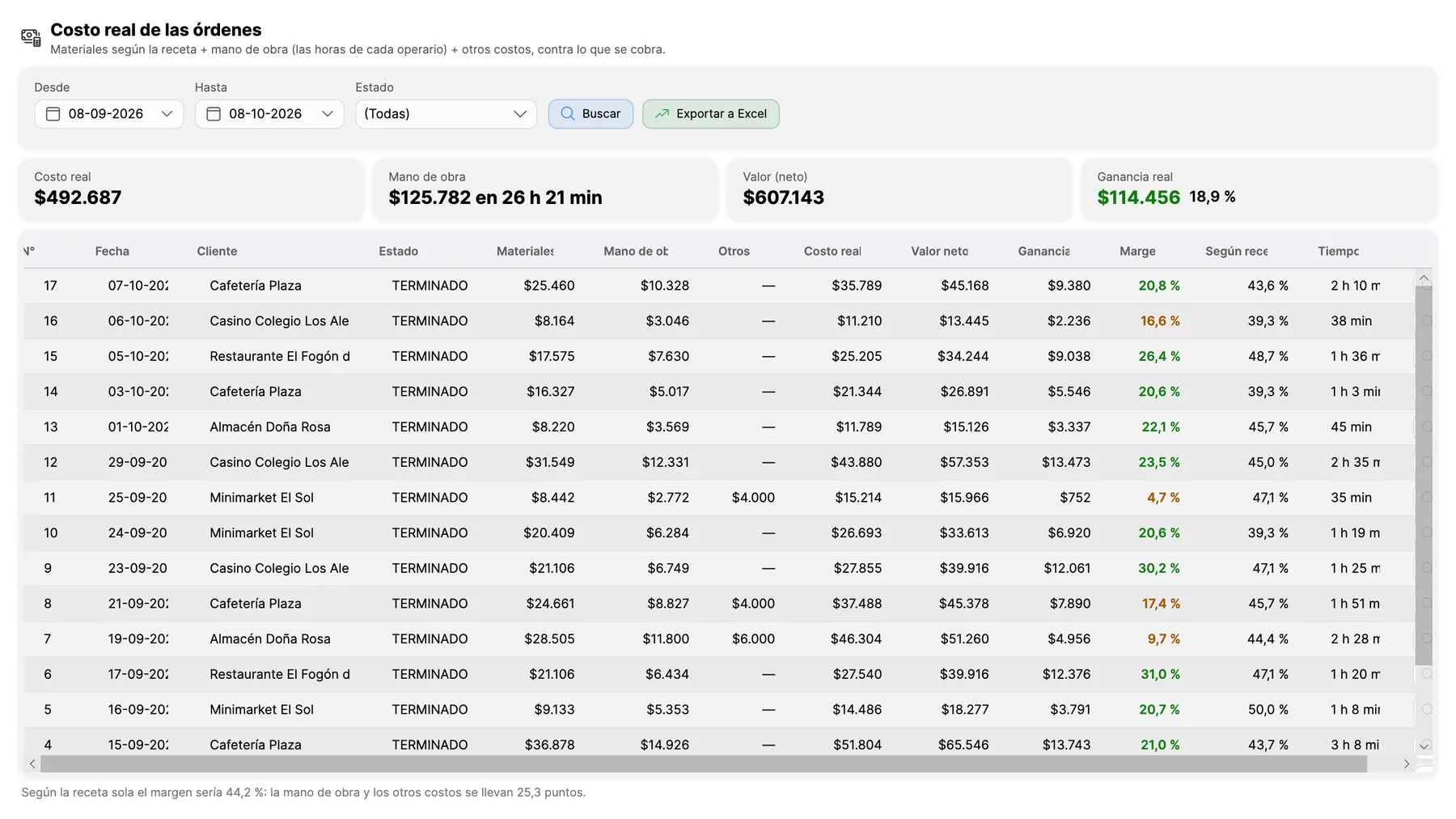This screenshot has height=819, width=1456.
Task: Open the Estado (Todas) dropdown
Action: (x=446, y=114)
